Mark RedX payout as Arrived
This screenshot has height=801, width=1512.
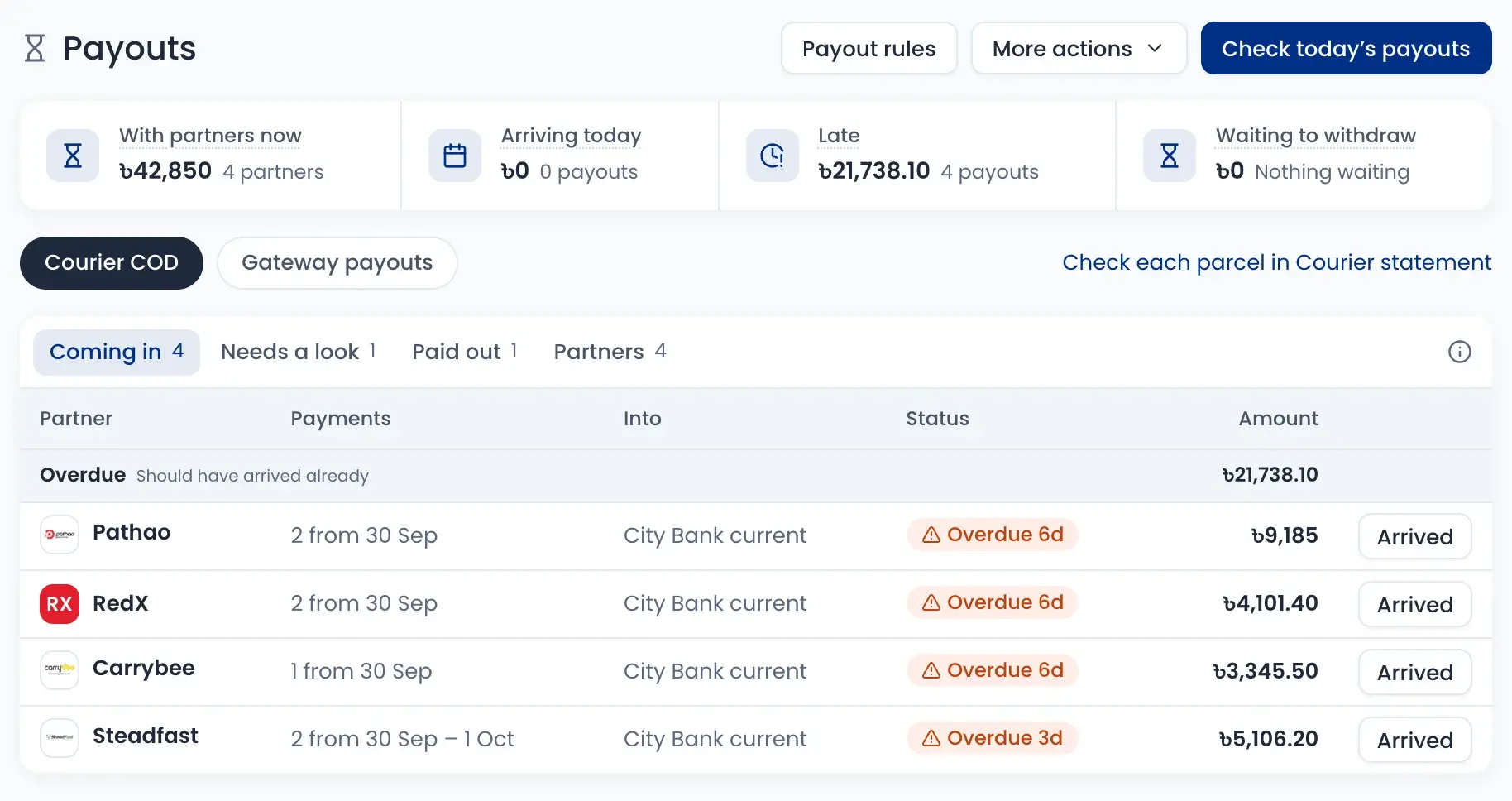[1415, 604]
